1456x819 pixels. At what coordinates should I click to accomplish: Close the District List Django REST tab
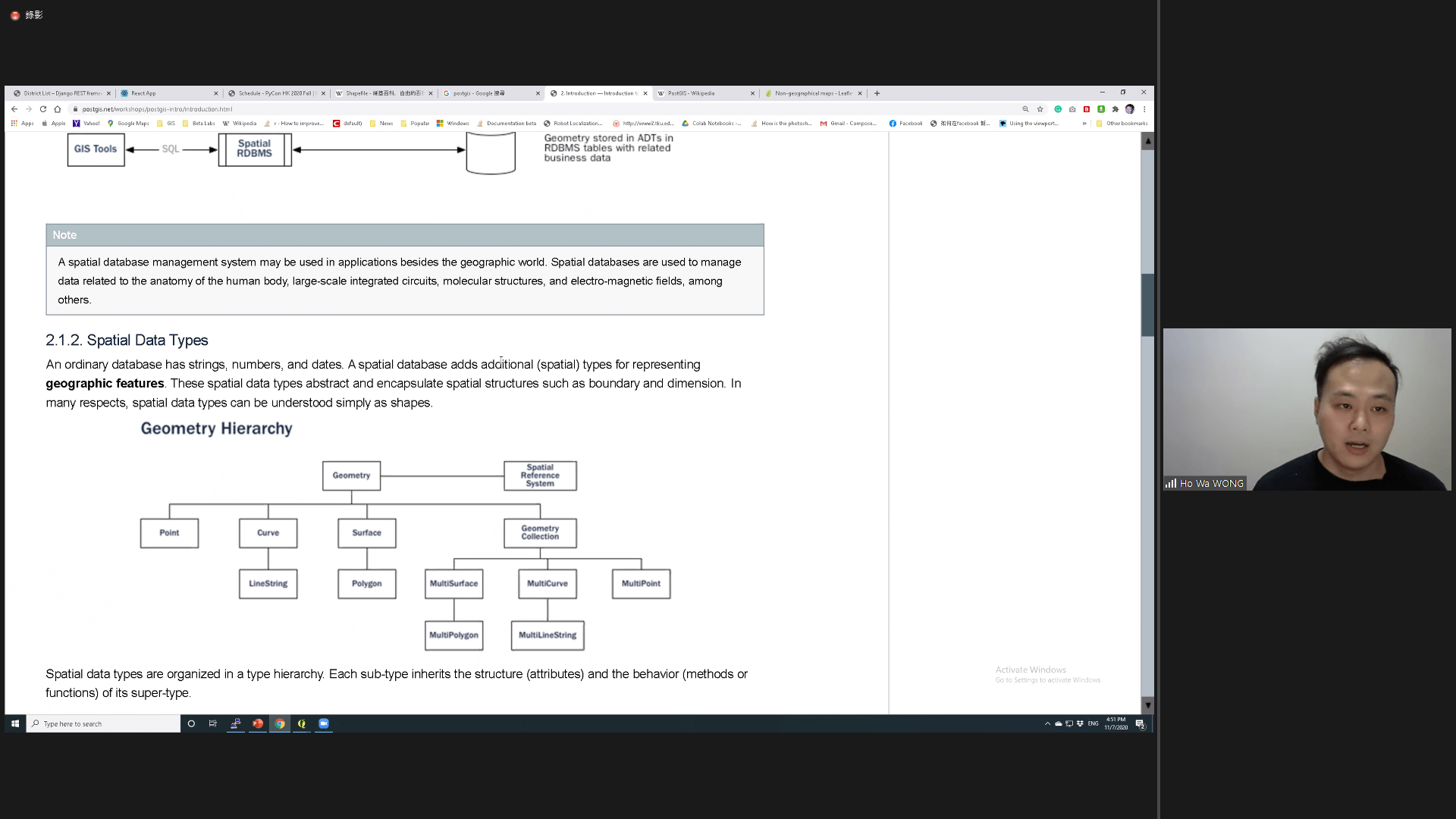tap(108, 93)
